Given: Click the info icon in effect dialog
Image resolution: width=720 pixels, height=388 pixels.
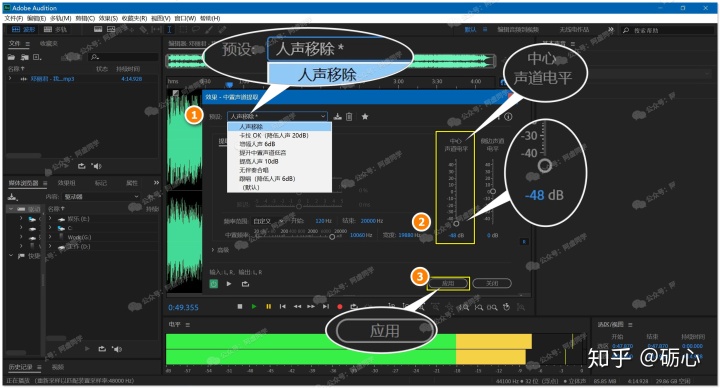Looking at the screenshot, I should point(508,117).
